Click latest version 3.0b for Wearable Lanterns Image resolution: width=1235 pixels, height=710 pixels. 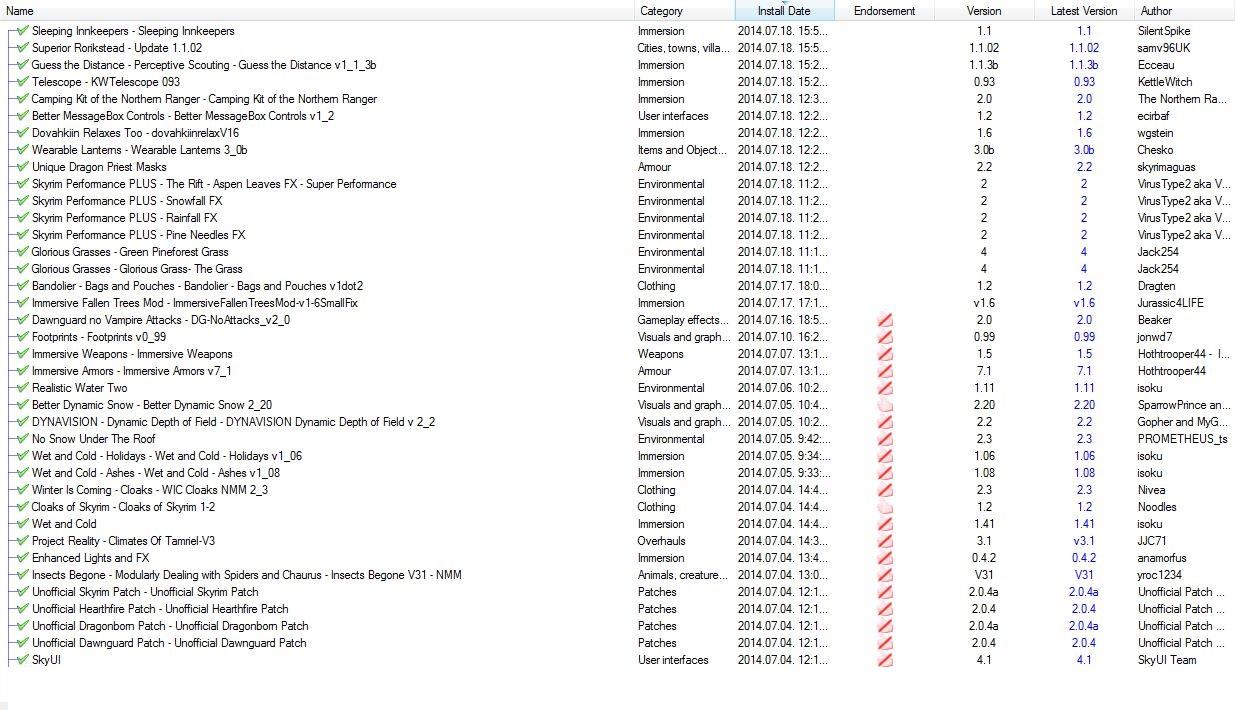(x=1084, y=150)
